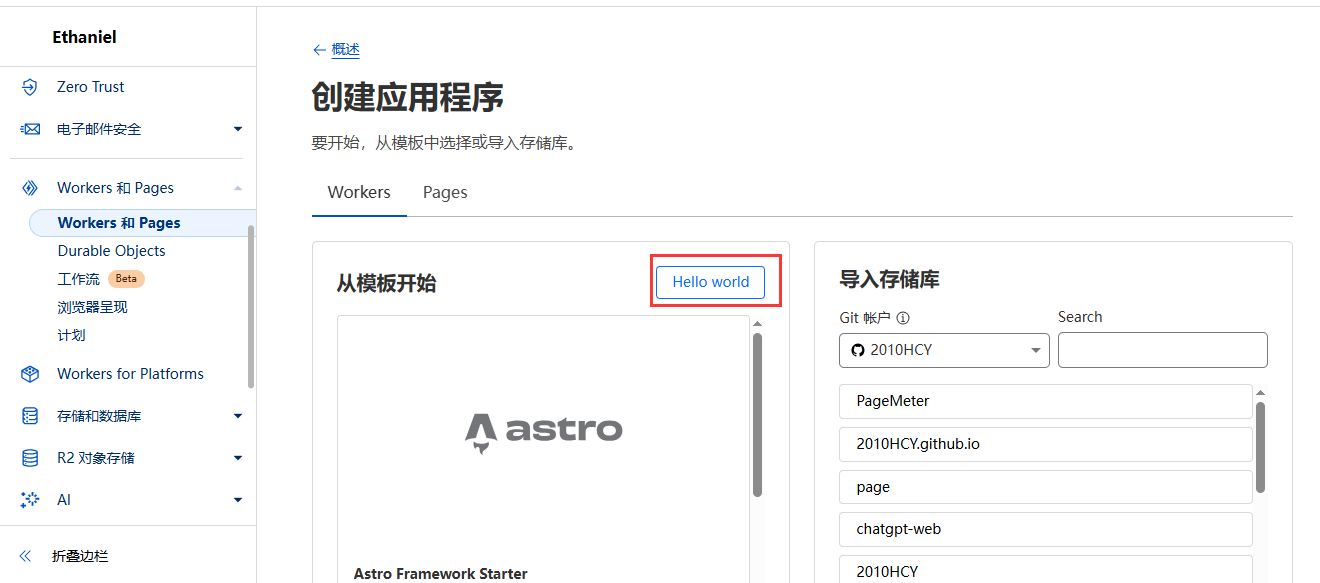Open the Git account 2010HCY dropdown
The image size is (1320, 583).
pos(944,350)
